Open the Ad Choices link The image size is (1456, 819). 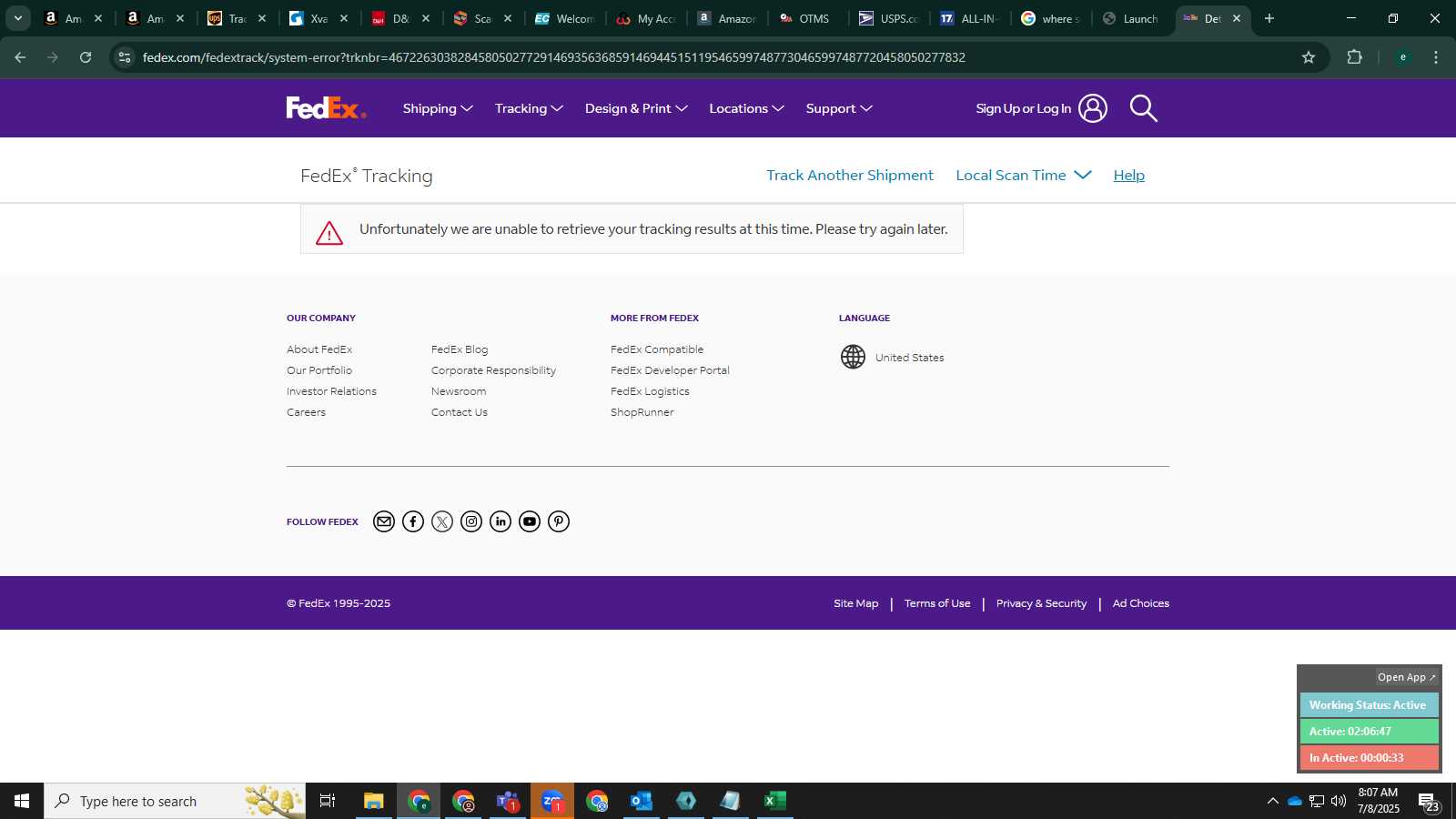pyautogui.click(x=1140, y=603)
